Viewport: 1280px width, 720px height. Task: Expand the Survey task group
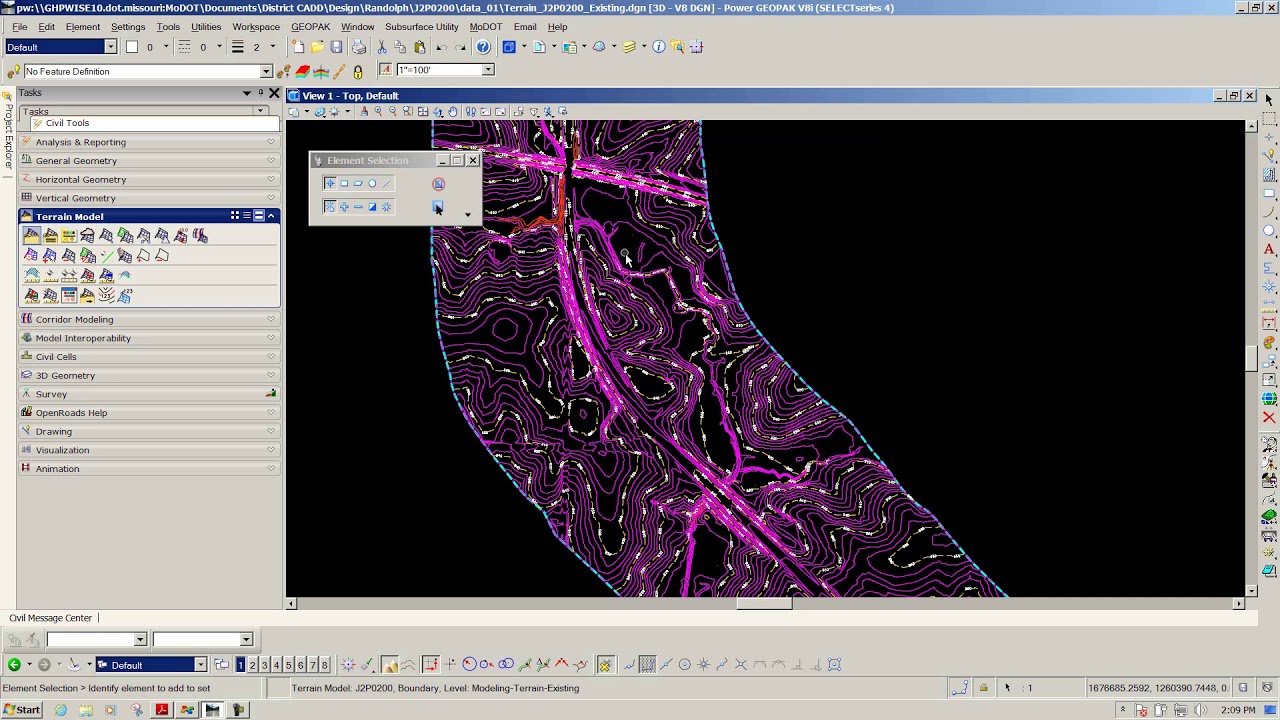[150, 394]
